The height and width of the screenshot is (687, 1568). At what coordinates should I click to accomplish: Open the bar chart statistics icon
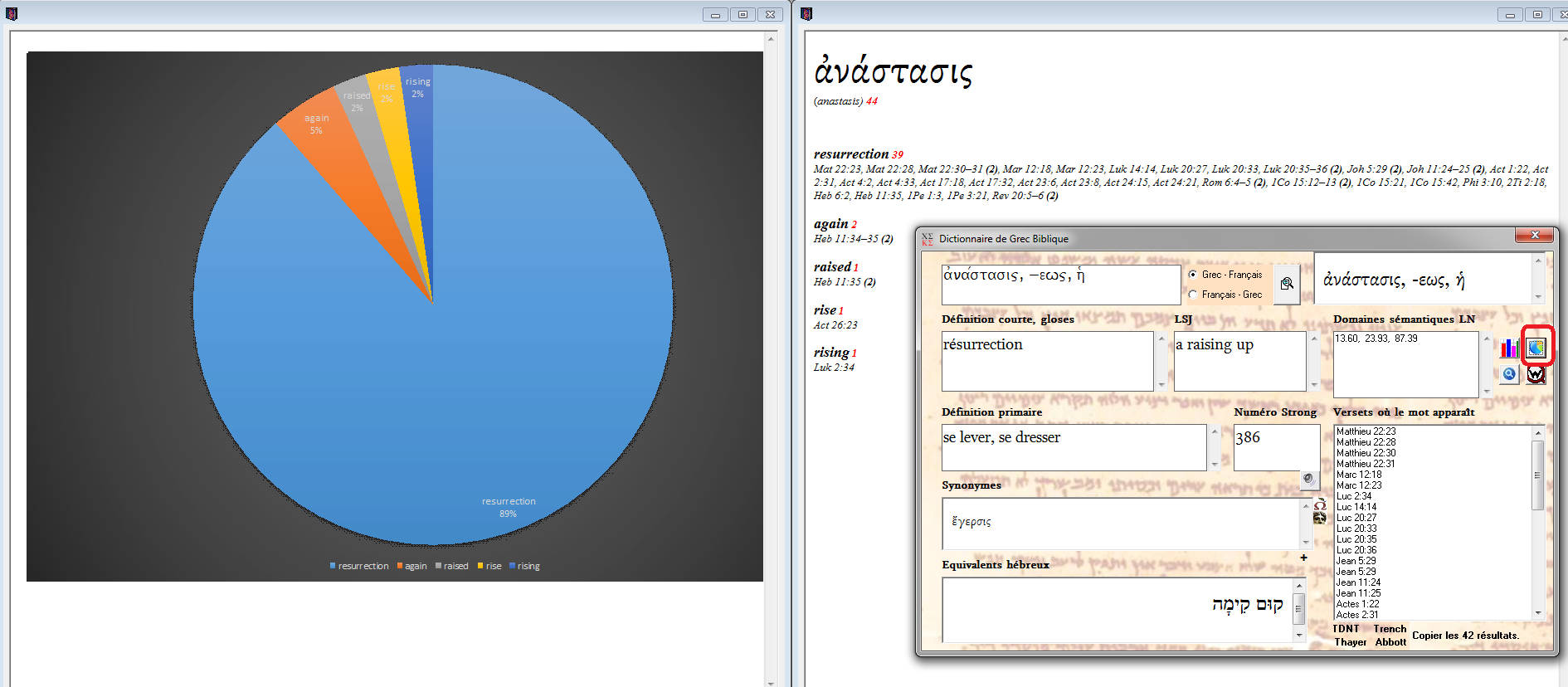click(1509, 348)
